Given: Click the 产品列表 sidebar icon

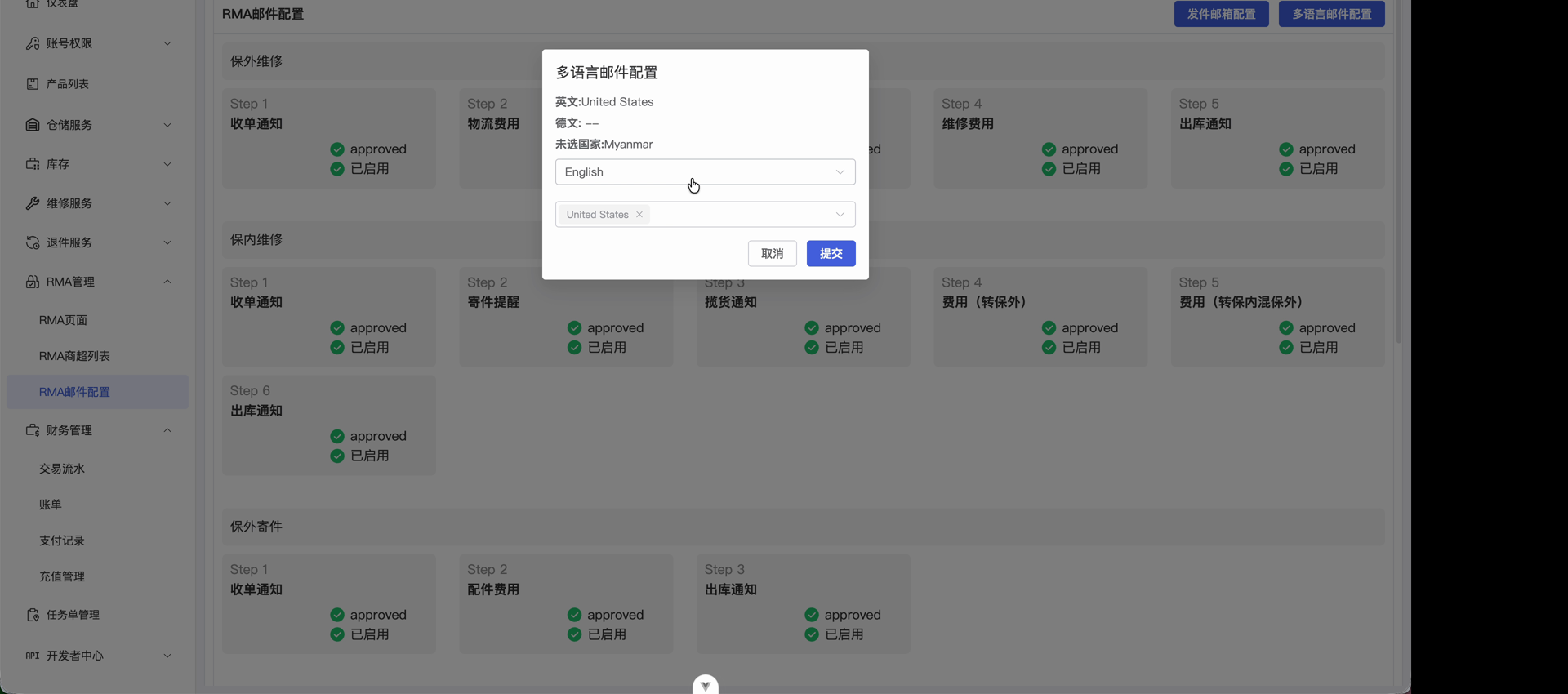Looking at the screenshot, I should pyautogui.click(x=33, y=84).
